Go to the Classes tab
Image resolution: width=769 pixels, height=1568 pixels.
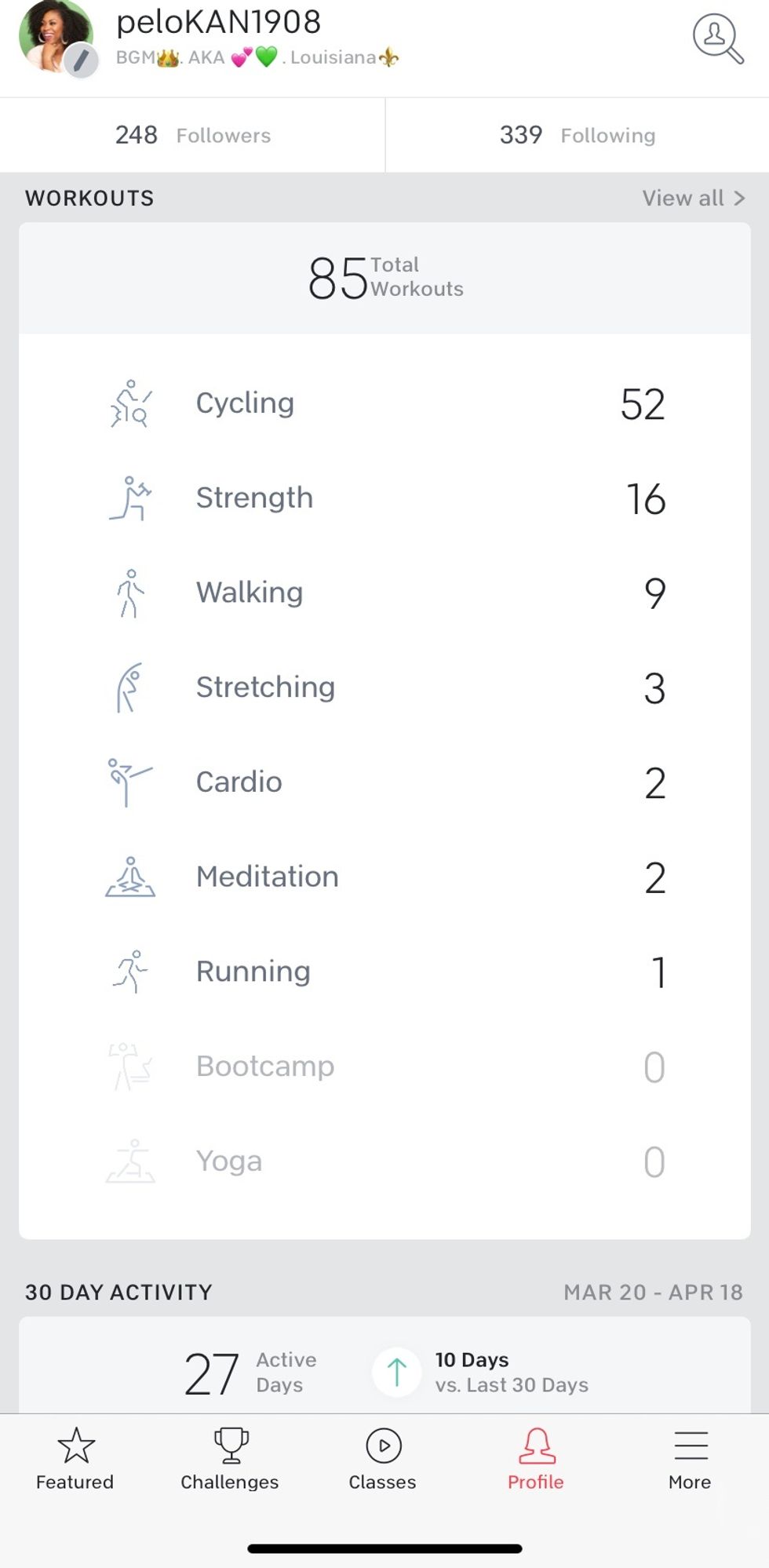pyautogui.click(x=383, y=1459)
